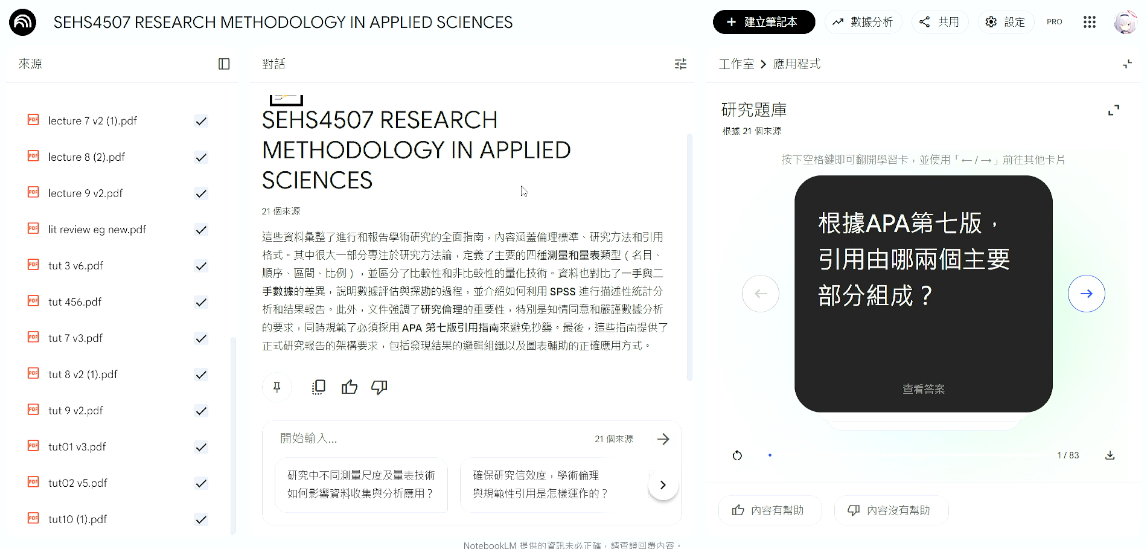Restart the flashcard deck
Screen dimensions: 1147x549
[737, 455]
